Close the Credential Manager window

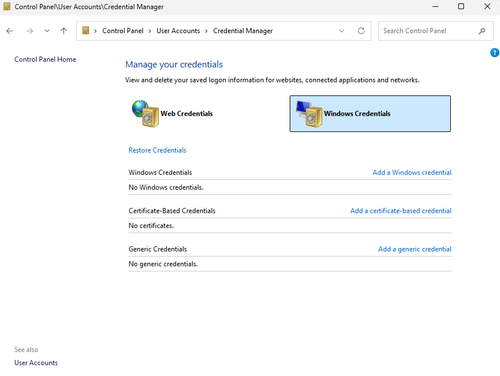[487, 6]
